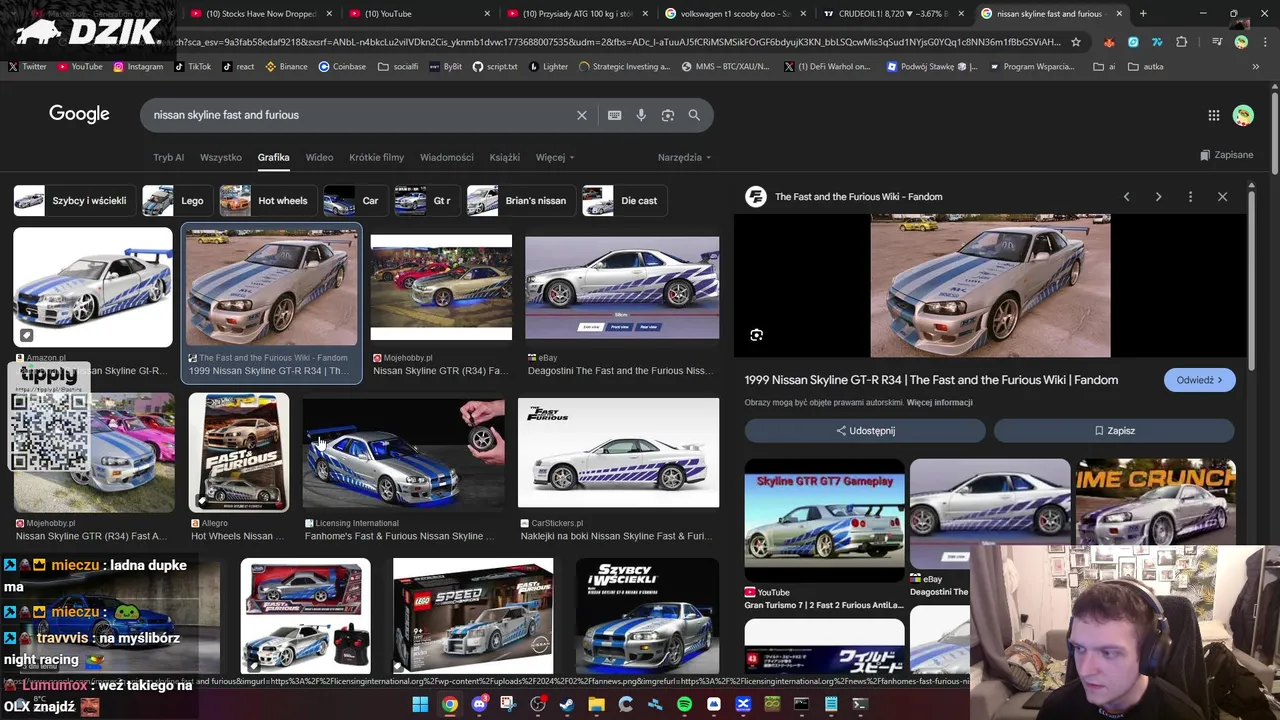The height and width of the screenshot is (720, 1280).
Task: Open the Google apps grid
Action: [1213, 115]
